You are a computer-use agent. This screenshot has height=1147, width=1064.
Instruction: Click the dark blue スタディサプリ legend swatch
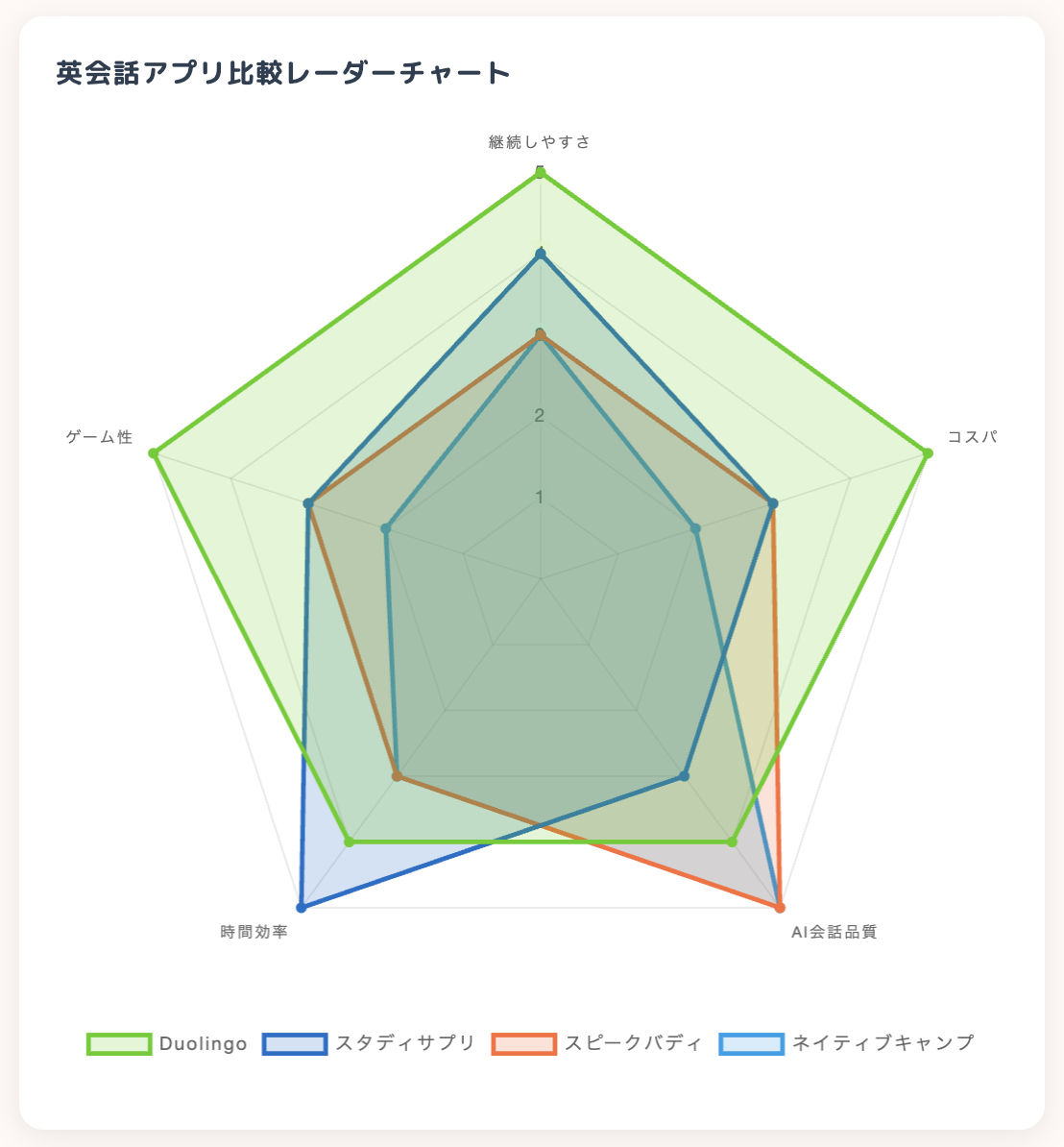[x=295, y=1043]
